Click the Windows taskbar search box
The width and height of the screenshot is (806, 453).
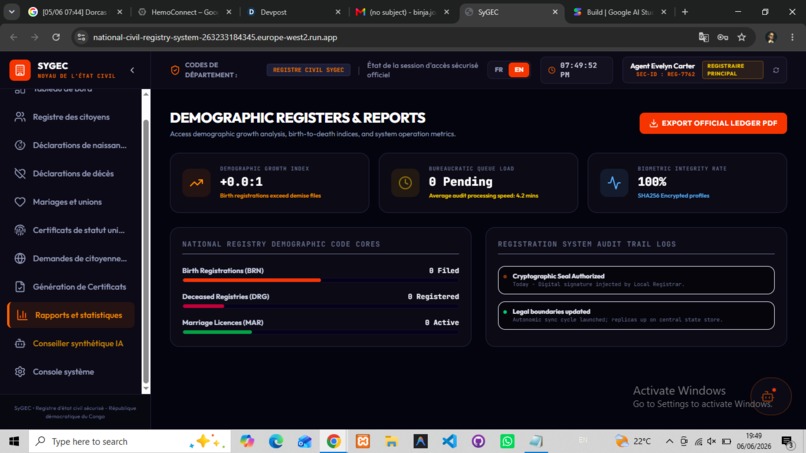(129, 441)
